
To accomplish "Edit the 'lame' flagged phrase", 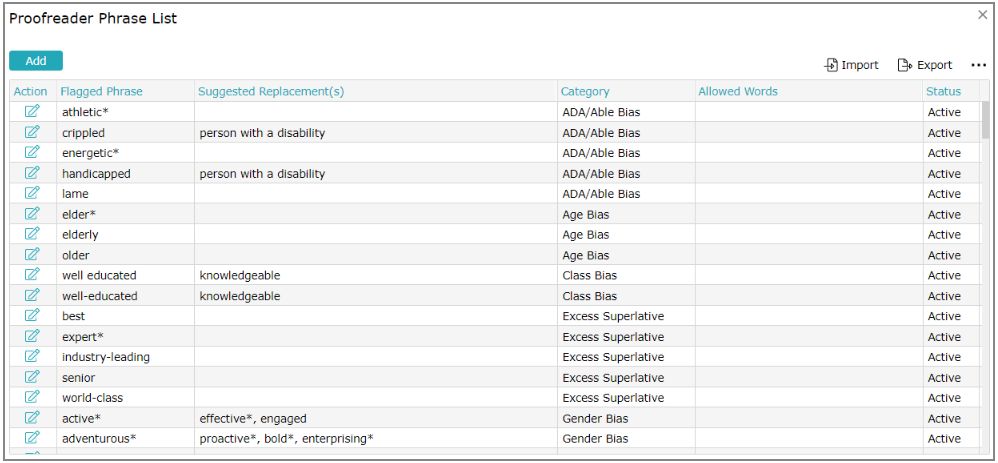I will tap(32, 193).
